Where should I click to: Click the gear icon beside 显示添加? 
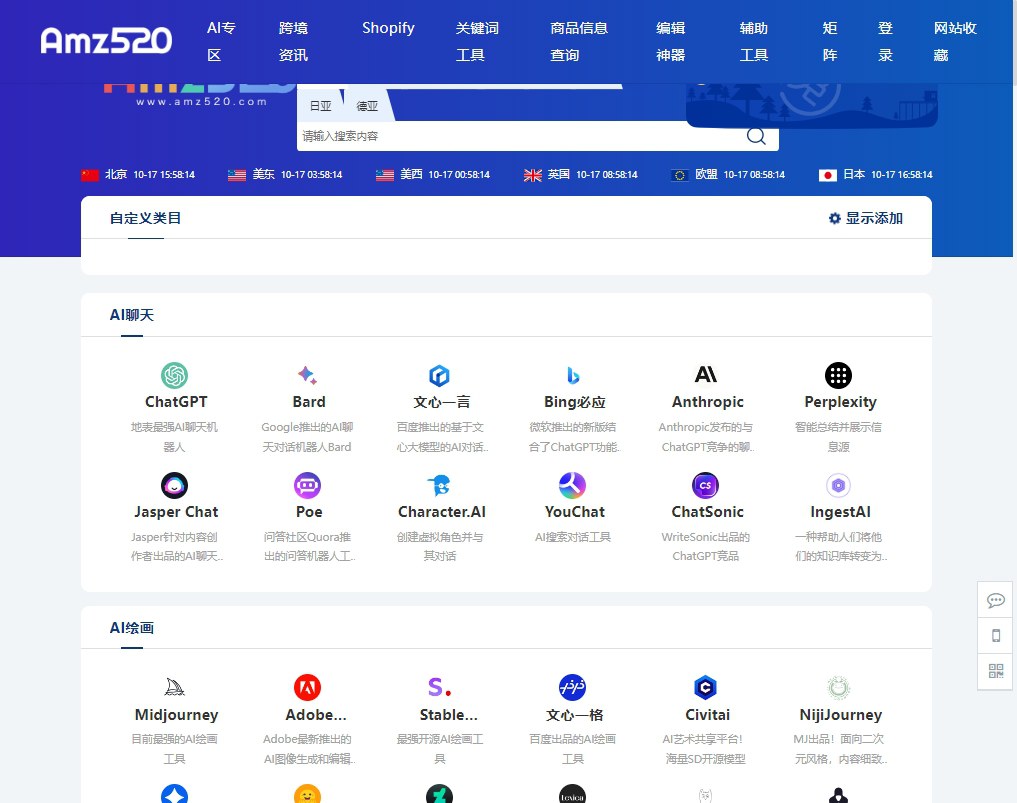(835, 219)
